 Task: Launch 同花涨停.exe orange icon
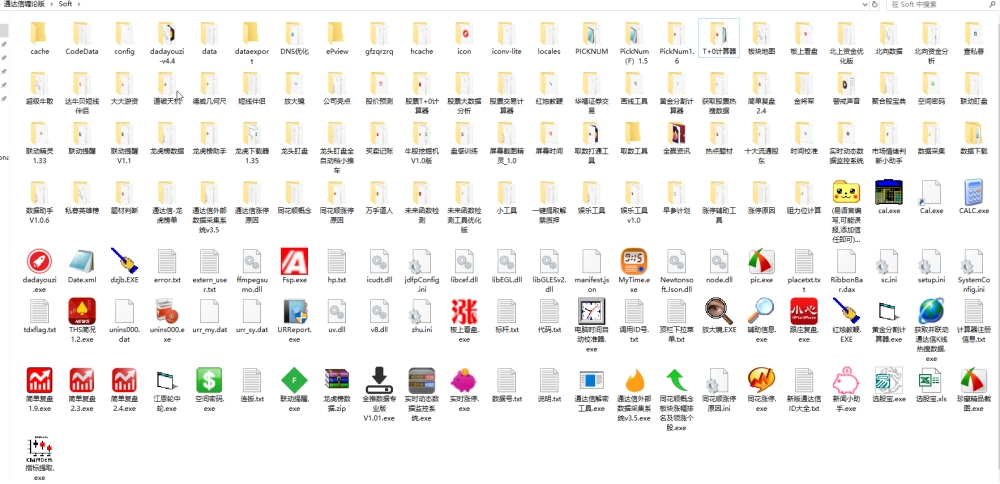pos(761,380)
